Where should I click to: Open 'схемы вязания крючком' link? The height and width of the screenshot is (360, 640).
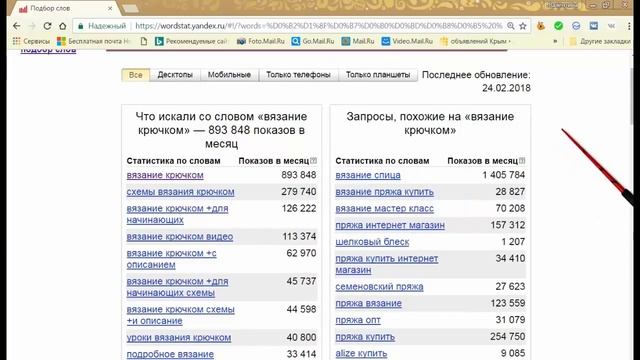coord(180,192)
